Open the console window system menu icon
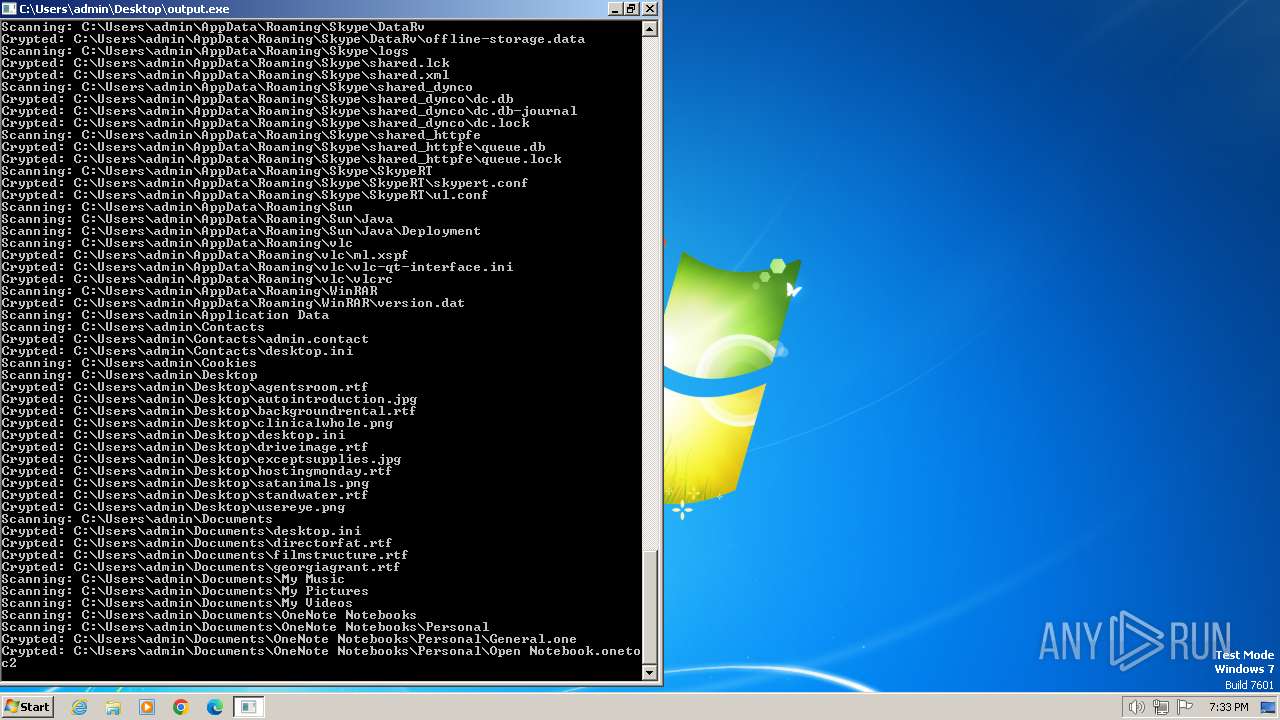The width and height of the screenshot is (1280, 720). tap(9, 8)
